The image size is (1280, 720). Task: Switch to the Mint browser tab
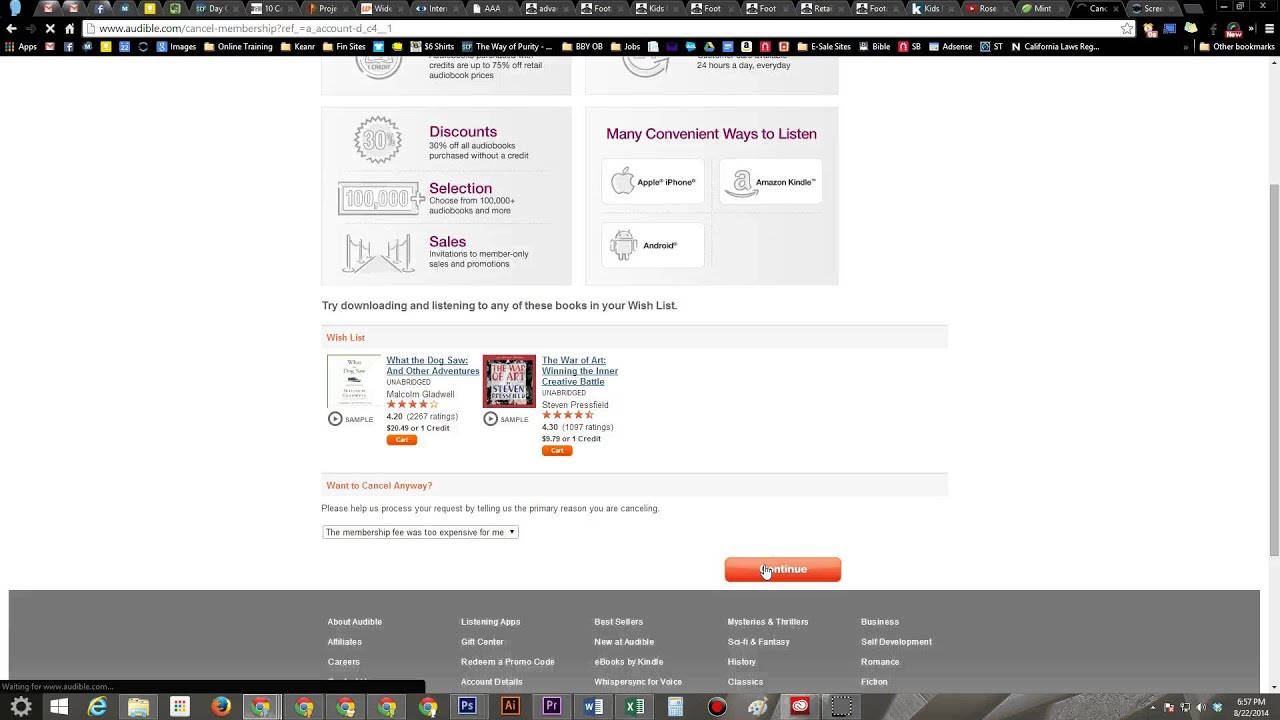1042,8
